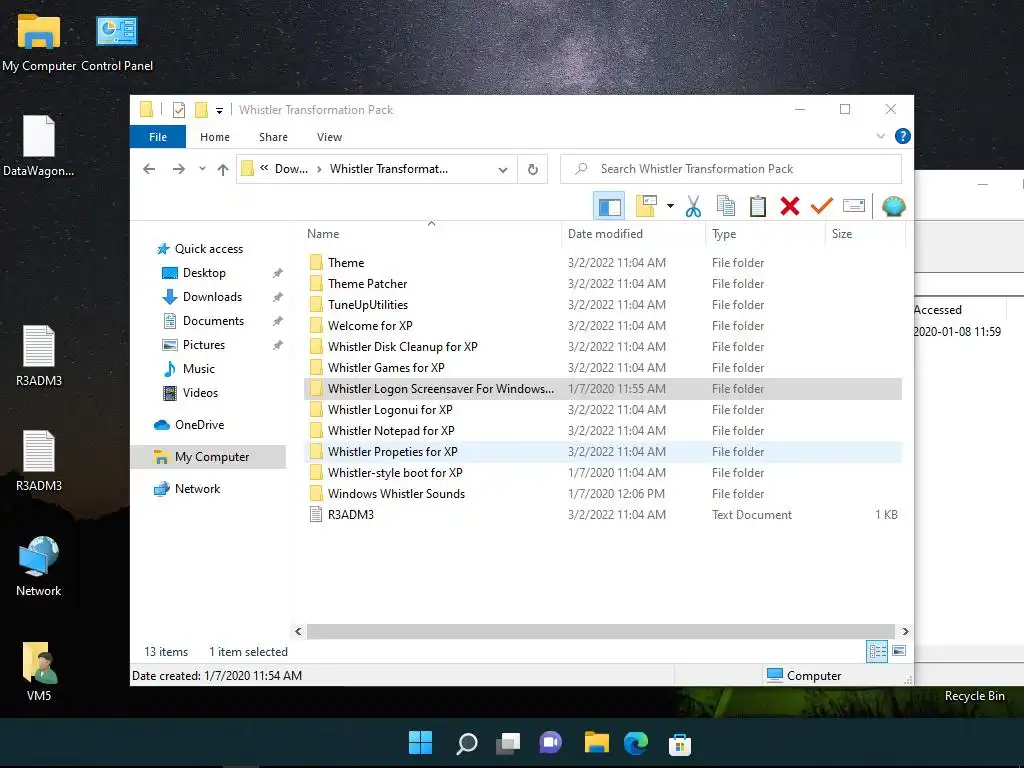Select the Theme Patcher folder

pyautogui.click(x=603, y=283)
